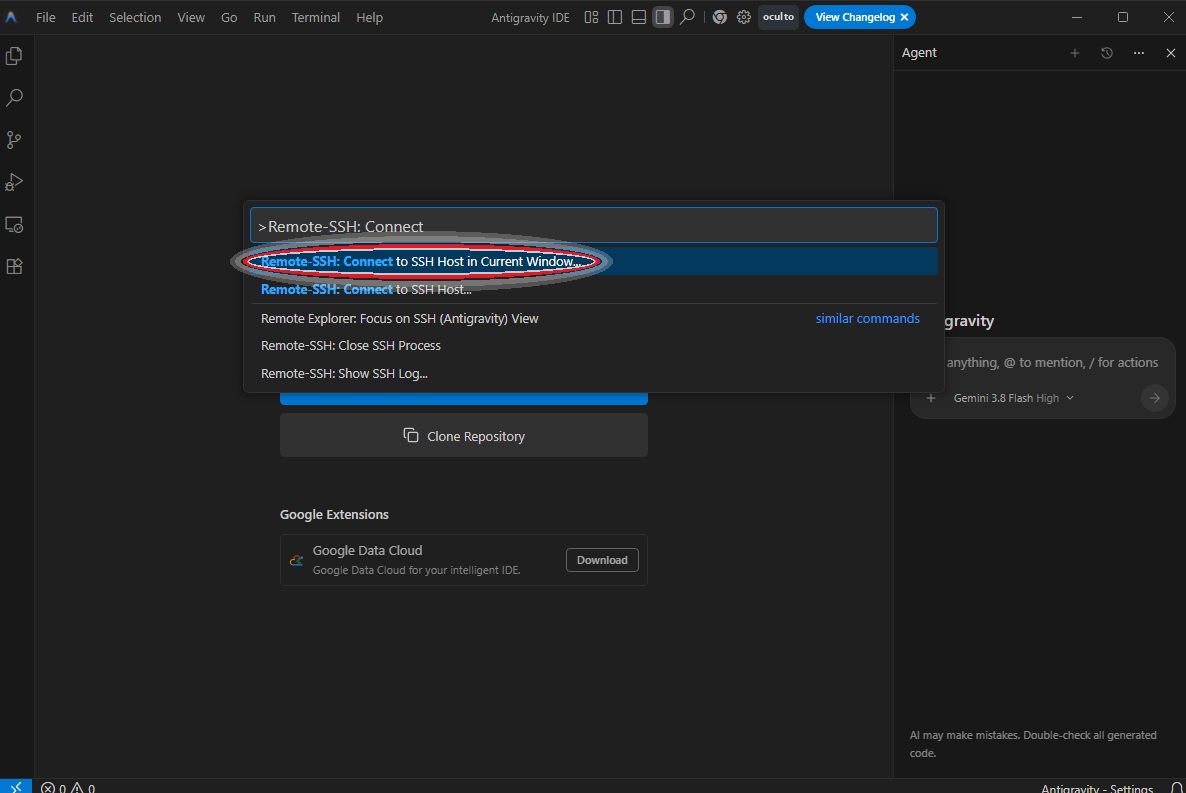1186x793 pixels.
Task: Open remote window indicator in status bar
Action: click(x=16, y=786)
